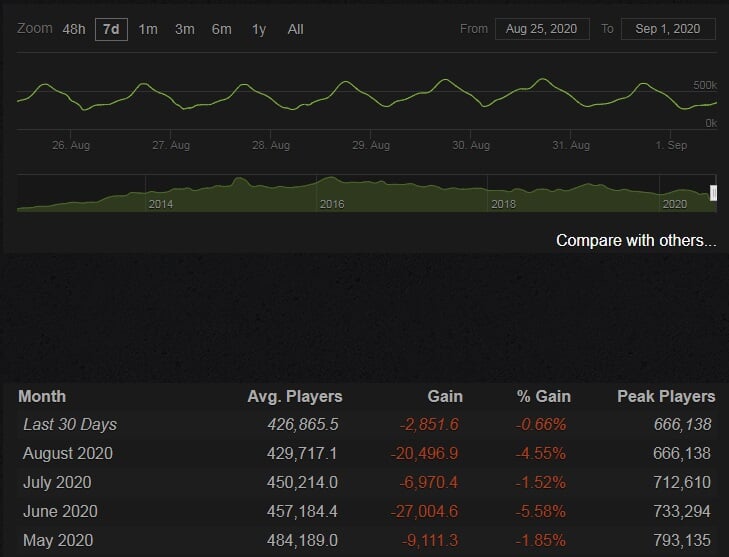The height and width of the screenshot is (557, 729).
Task: Click the 28. Aug axis label
Action: 271,145
